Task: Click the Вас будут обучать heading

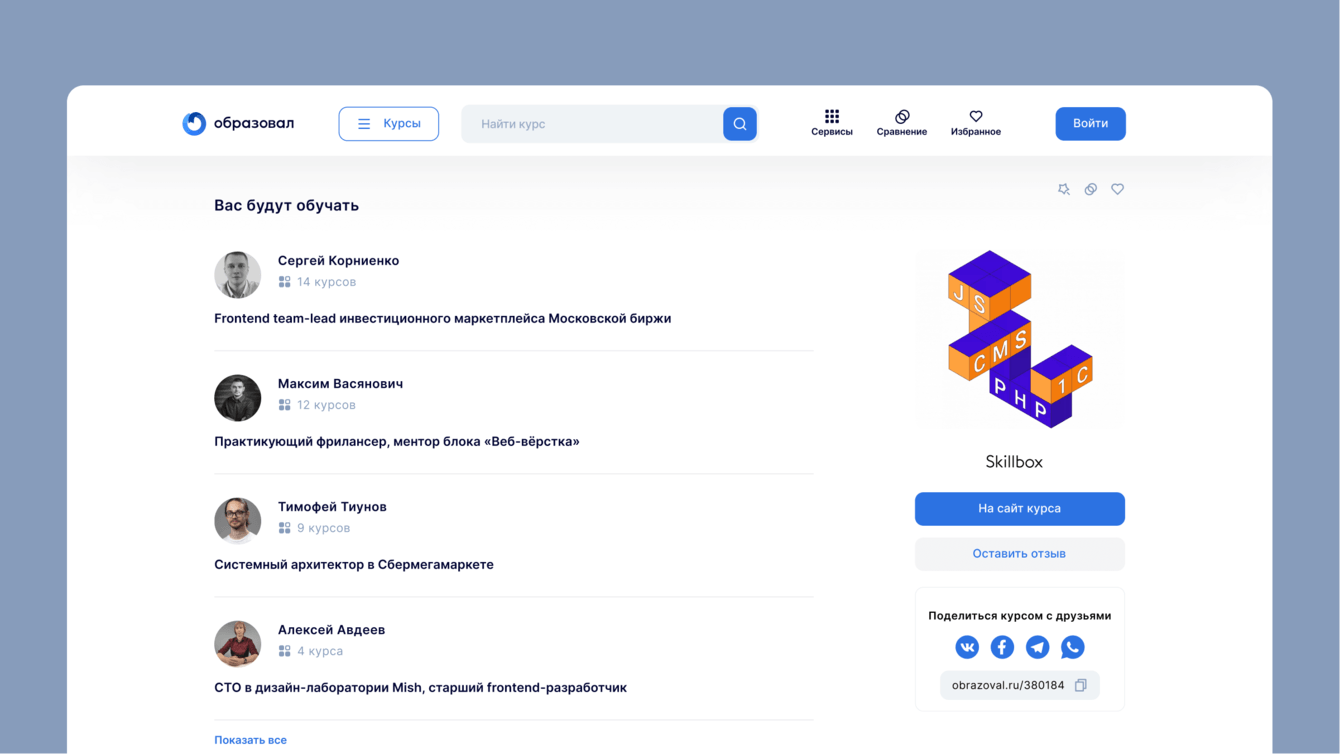Action: point(286,205)
